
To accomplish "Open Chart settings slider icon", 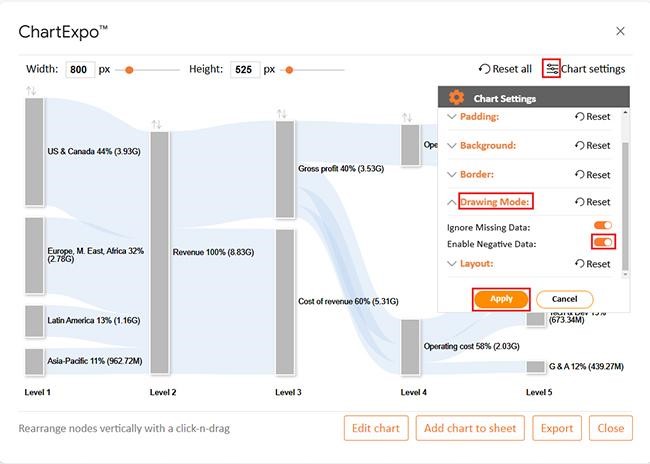I will pyautogui.click(x=552, y=69).
